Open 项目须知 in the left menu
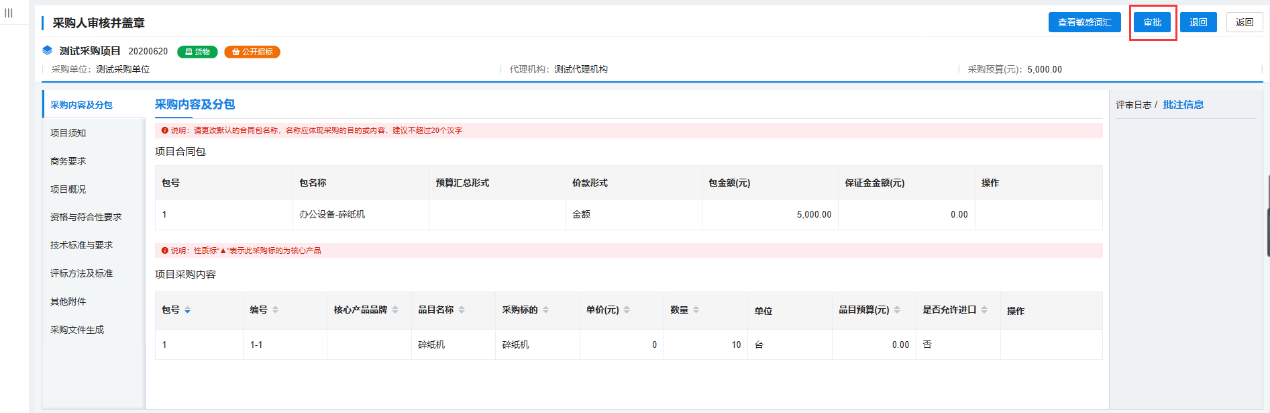The image size is (1270, 413). (68, 133)
